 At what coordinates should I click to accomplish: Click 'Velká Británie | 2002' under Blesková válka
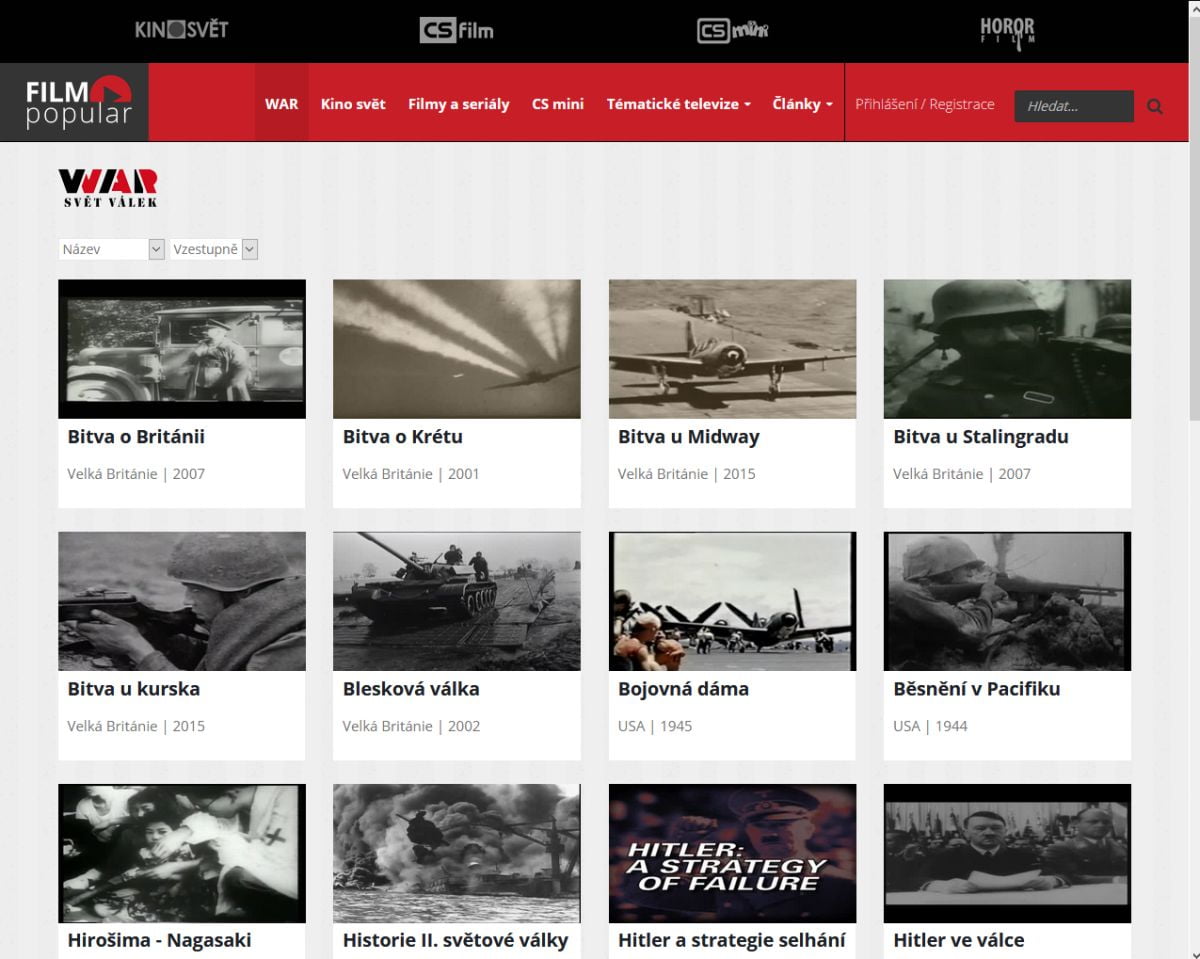[x=411, y=726]
